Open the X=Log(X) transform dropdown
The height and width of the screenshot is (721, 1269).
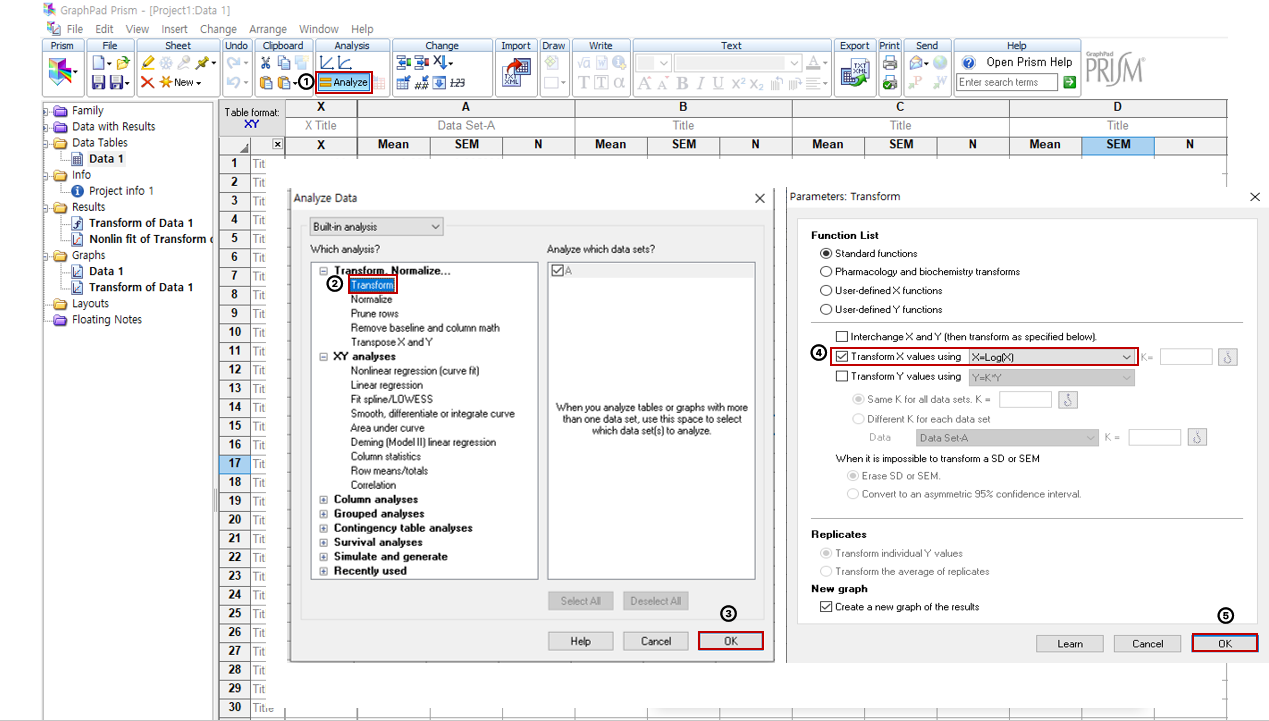1051,357
